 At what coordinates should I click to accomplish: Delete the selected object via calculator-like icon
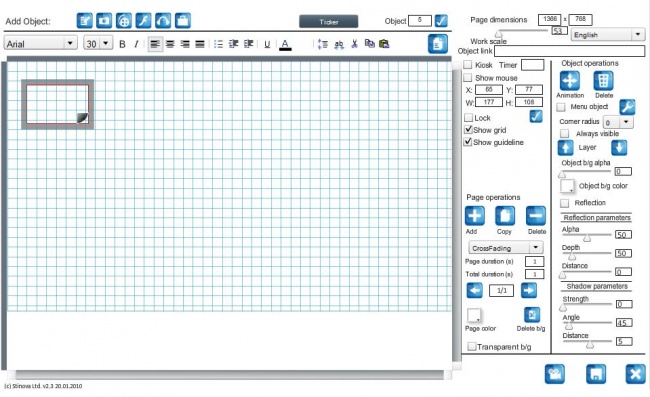pos(603,81)
